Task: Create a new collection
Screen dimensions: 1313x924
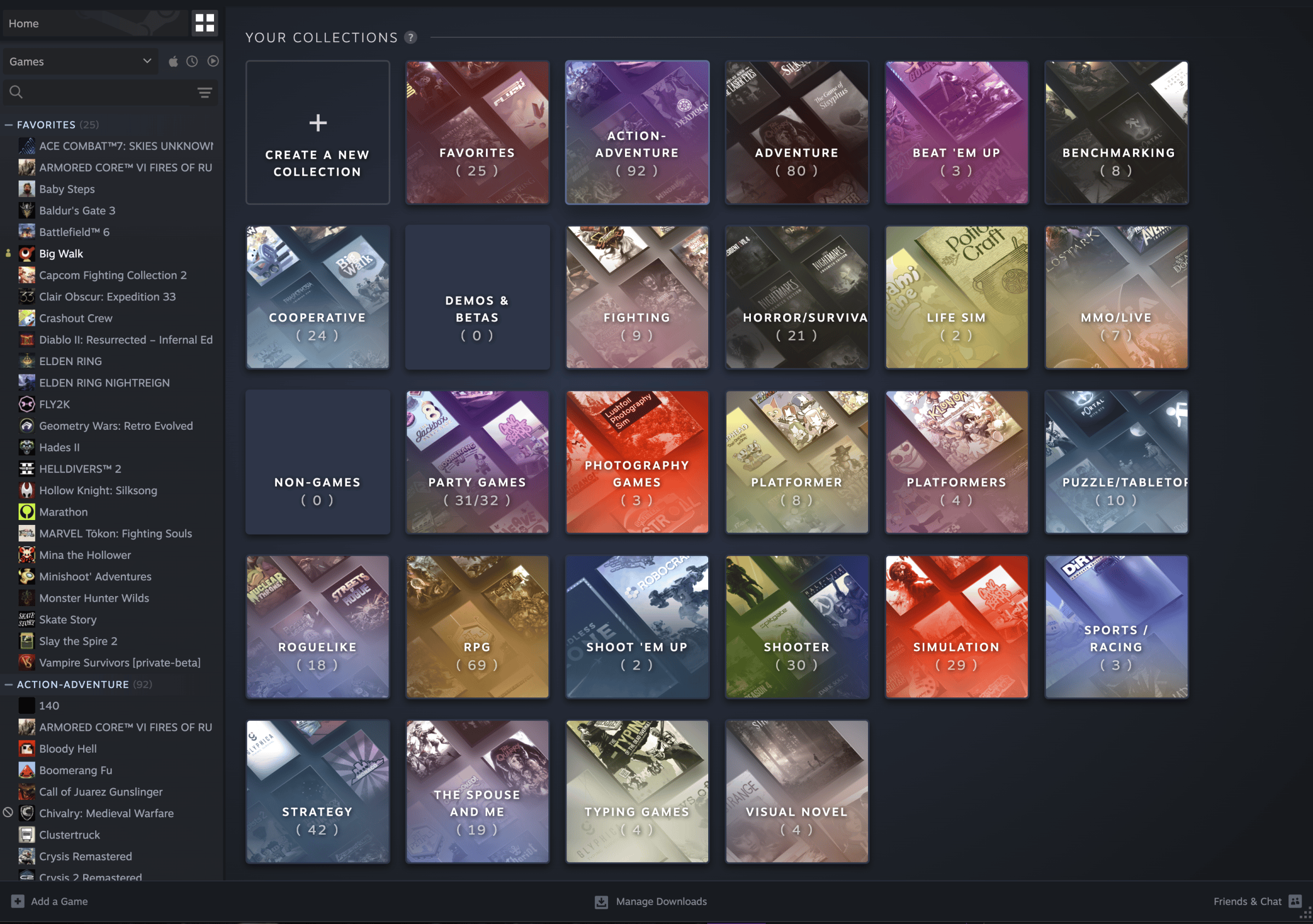Action: tap(317, 132)
